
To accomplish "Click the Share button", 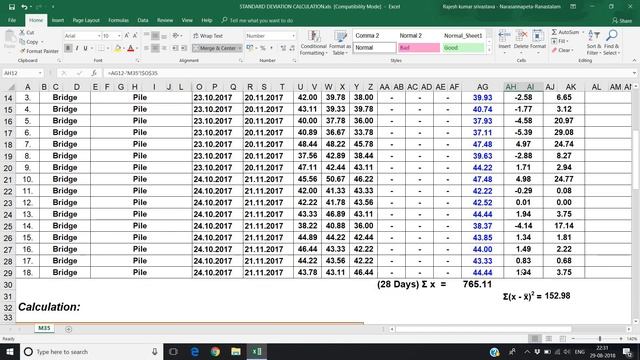I will [622, 20].
